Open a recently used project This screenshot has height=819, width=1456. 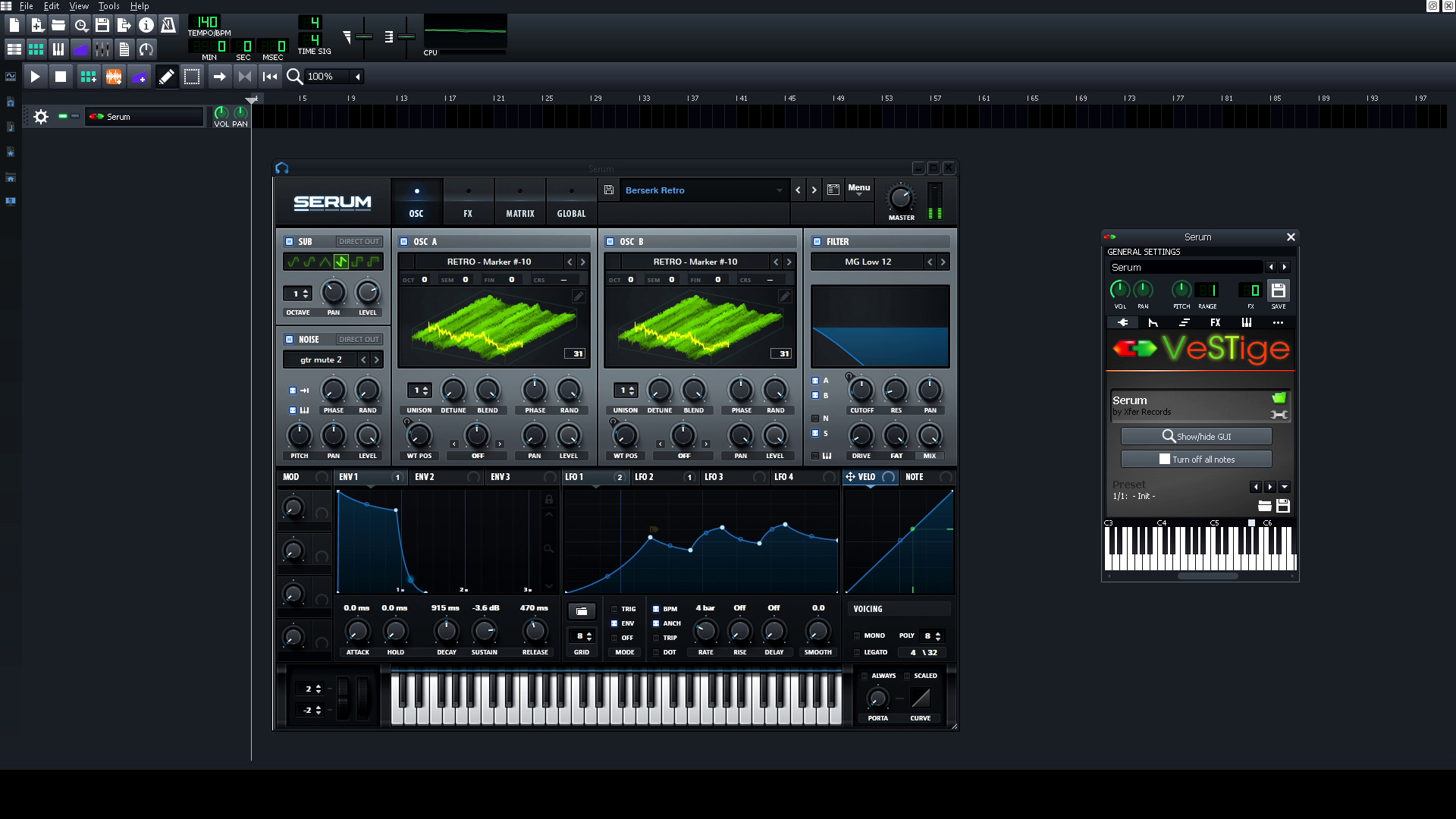click(80, 25)
